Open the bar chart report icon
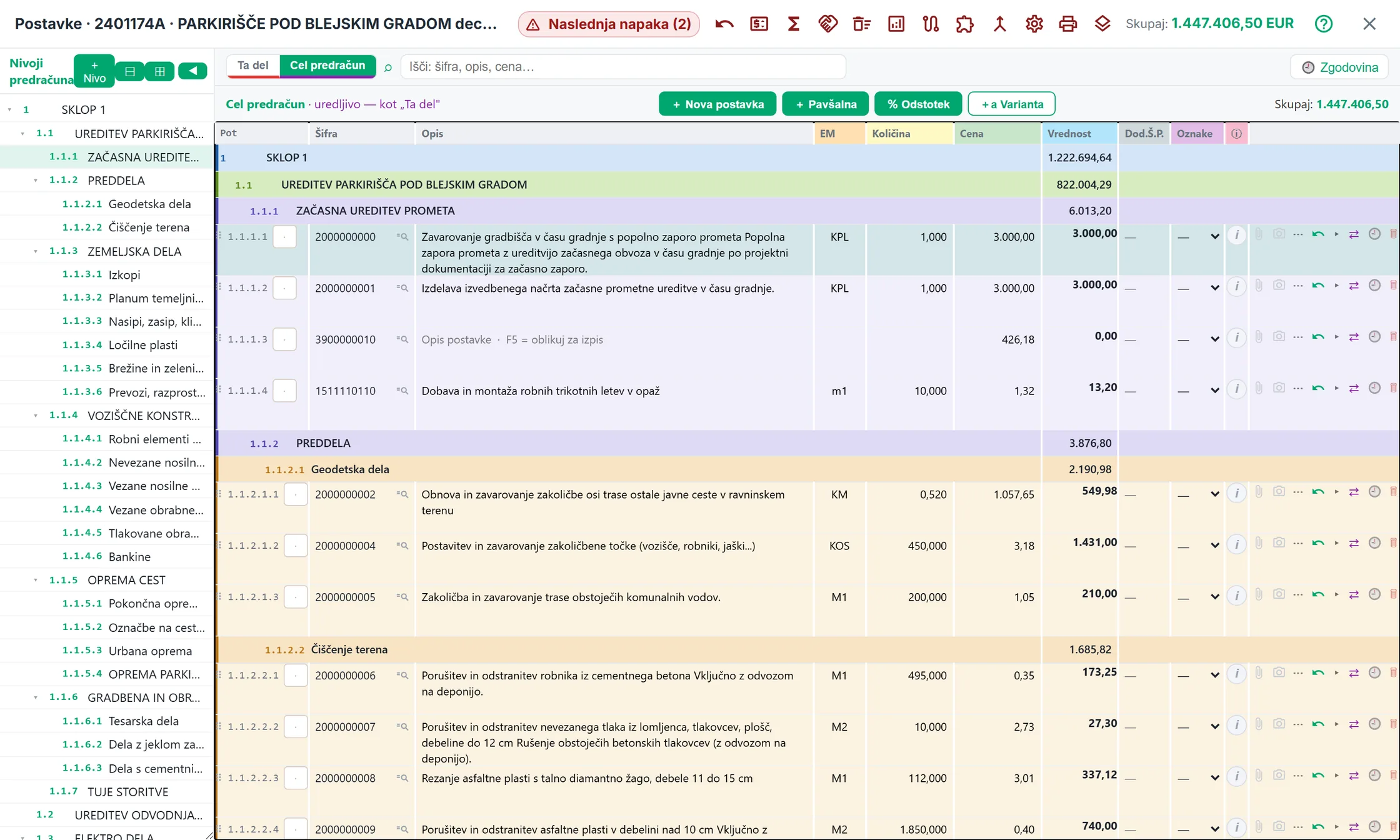This screenshot has width=1400, height=840. pos(896,24)
